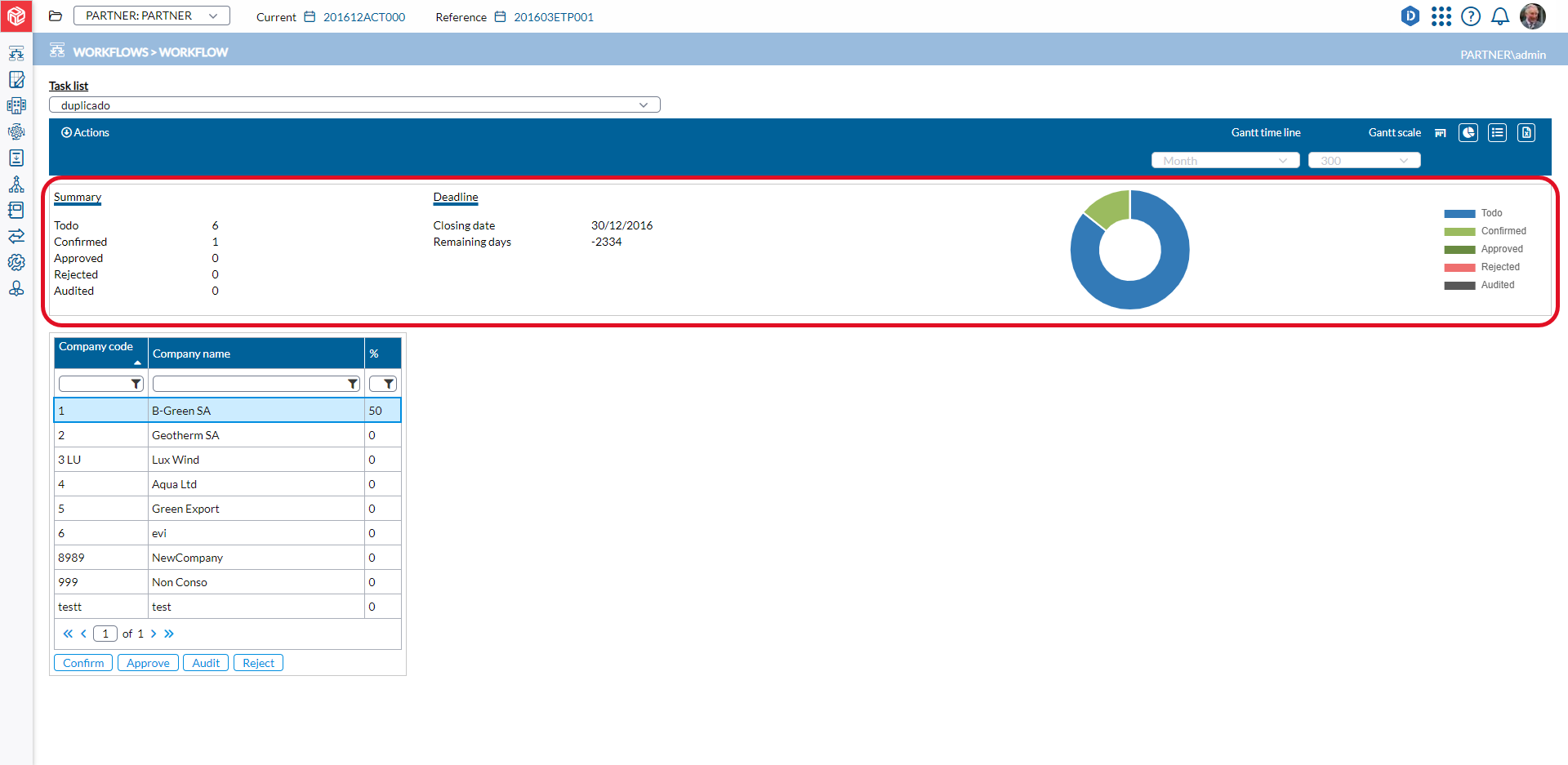
Task: Open the notifications bell
Action: click(1499, 17)
